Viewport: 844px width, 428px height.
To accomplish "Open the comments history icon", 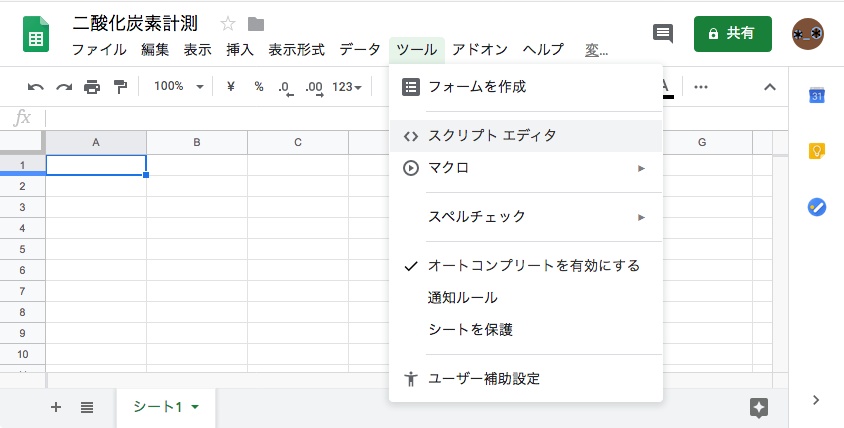I will click(x=662, y=33).
